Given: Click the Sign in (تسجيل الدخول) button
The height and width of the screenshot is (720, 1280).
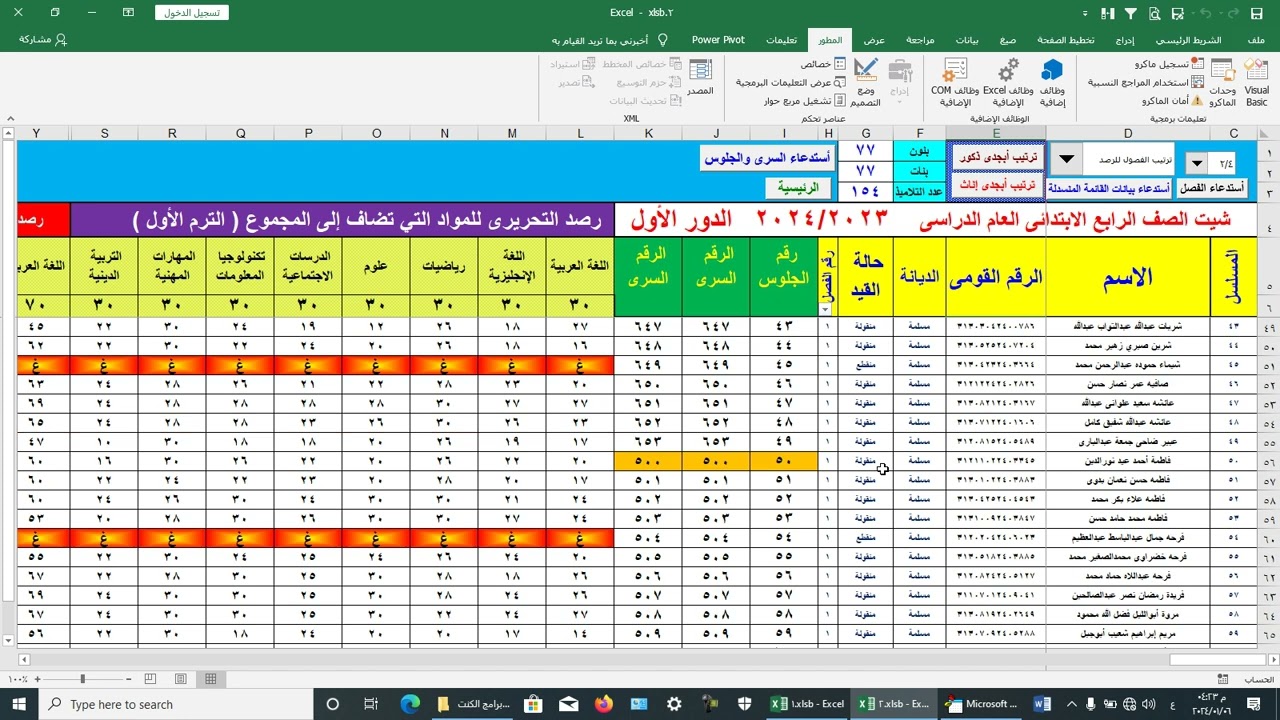Looking at the screenshot, I should pyautogui.click(x=192, y=13).
